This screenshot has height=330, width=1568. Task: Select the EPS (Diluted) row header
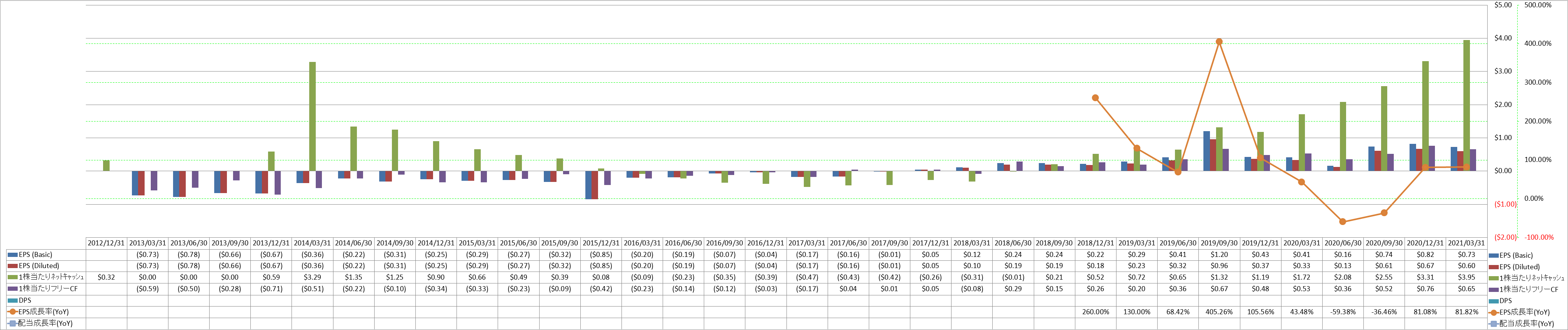pyautogui.click(x=46, y=266)
